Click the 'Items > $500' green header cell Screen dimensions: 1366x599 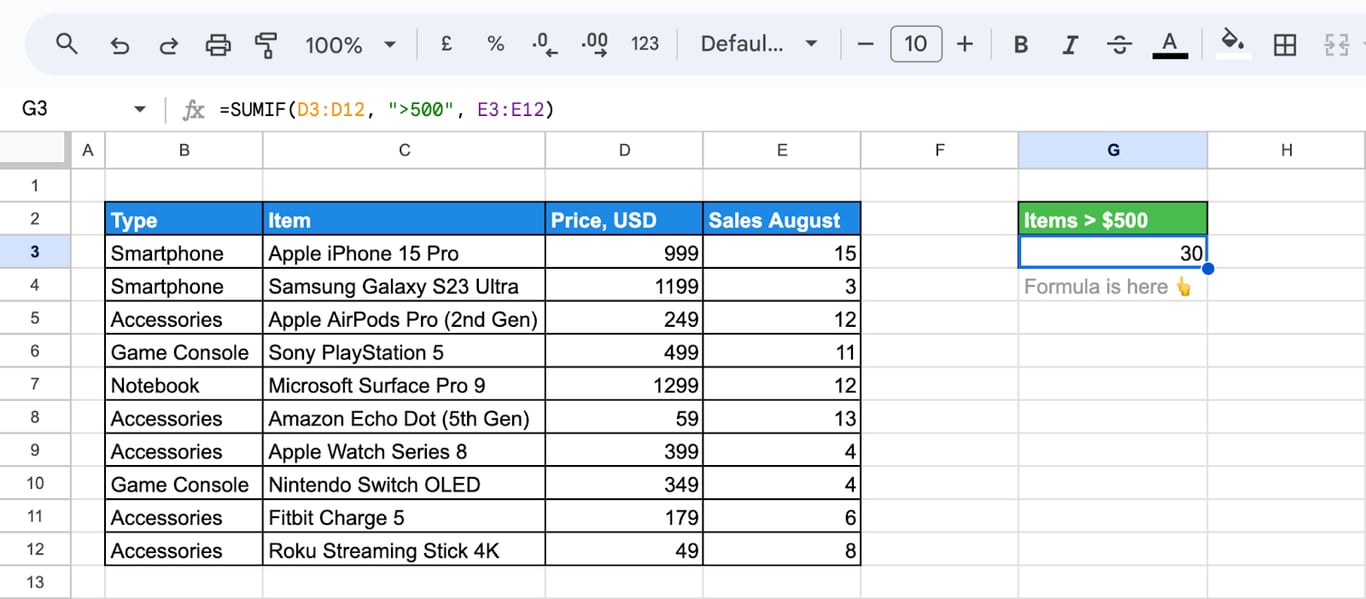(x=1113, y=219)
